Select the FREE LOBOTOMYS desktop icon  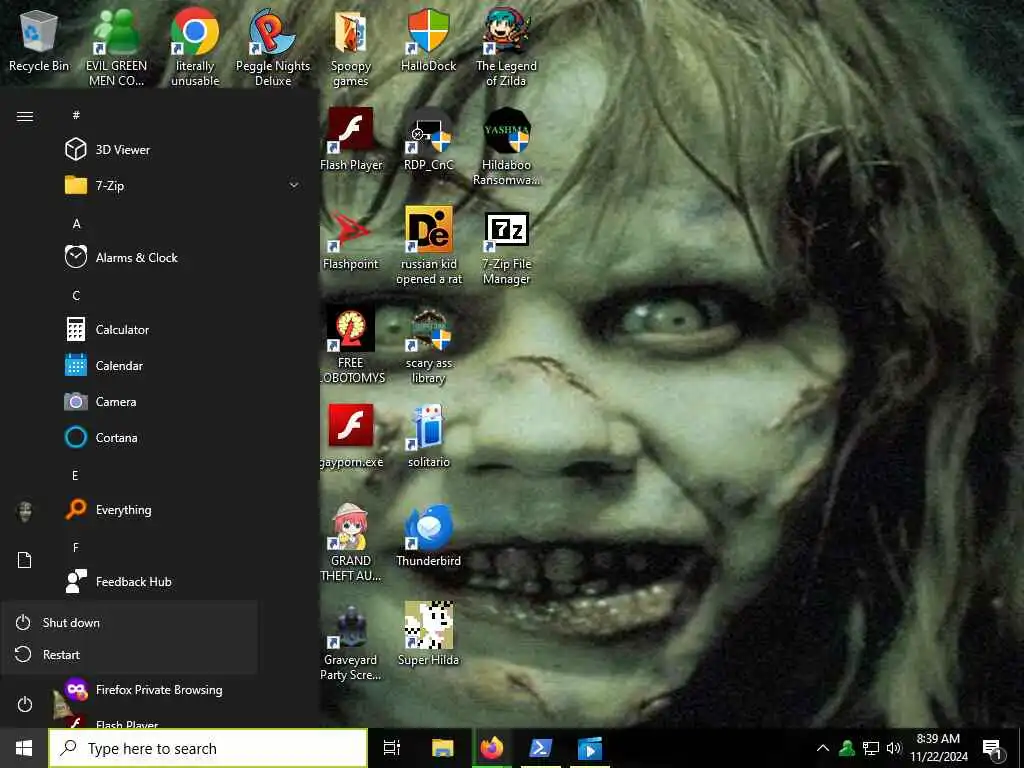pyautogui.click(x=351, y=345)
